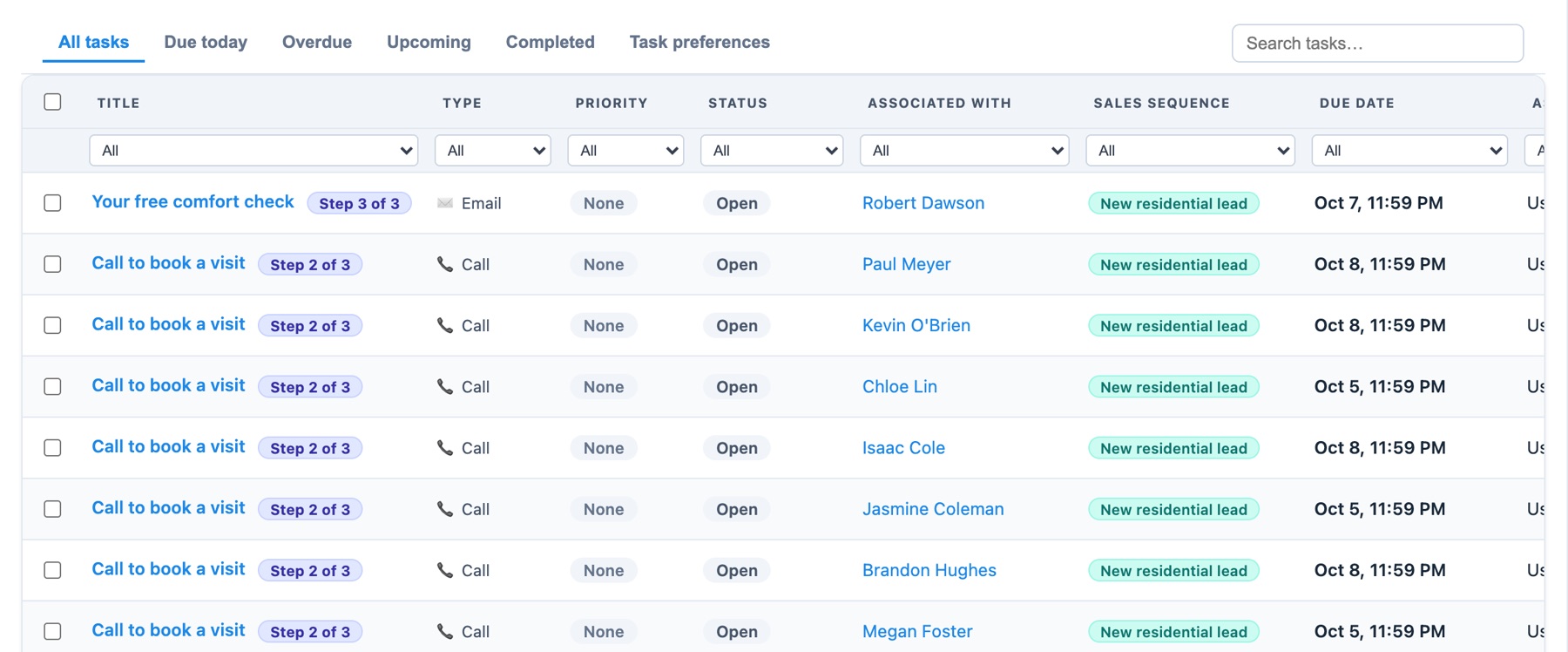The width and height of the screenshot is (1568, 652).
Task: Open Megan Foster's contact link
Action: click(917, 631)
